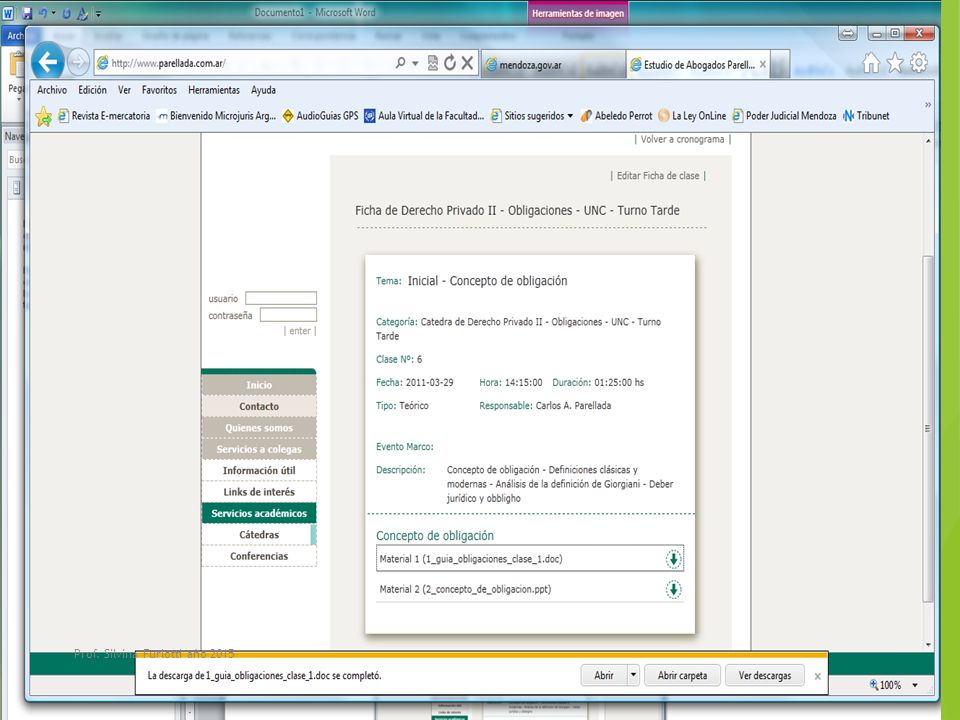Open Cátedras submenu item
Viewport: 960px width, 720px height.
coord(259,534)
